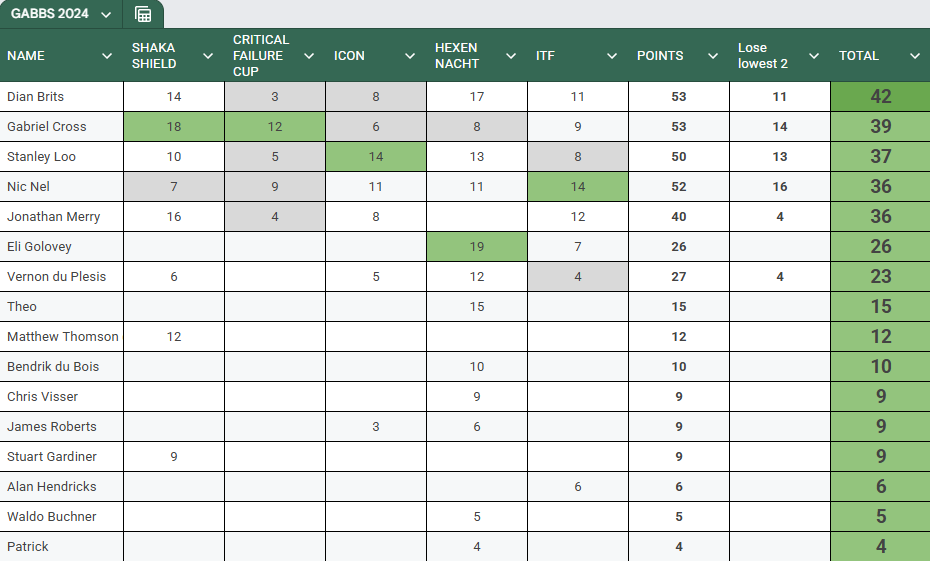The width and height of the screenshot is (930, 561).
Task: Click the Lose lowest 2 column chevron
Action: pyautogui.click(x=814, y=56)
